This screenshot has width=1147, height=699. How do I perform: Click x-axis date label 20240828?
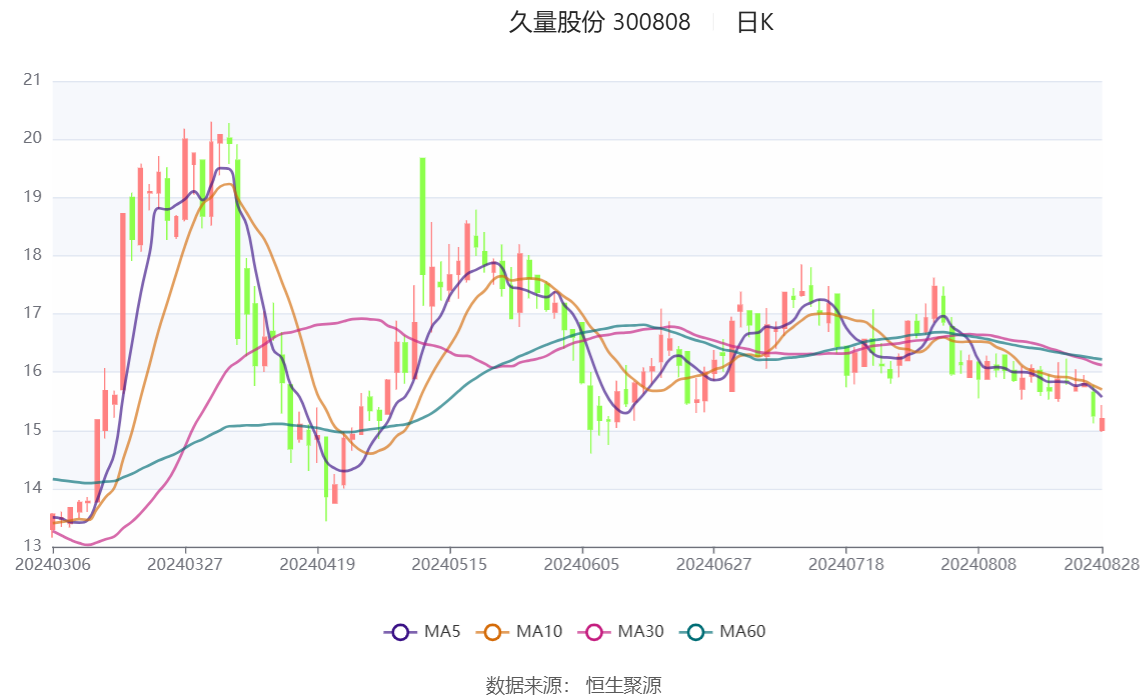pos(1102,565)
